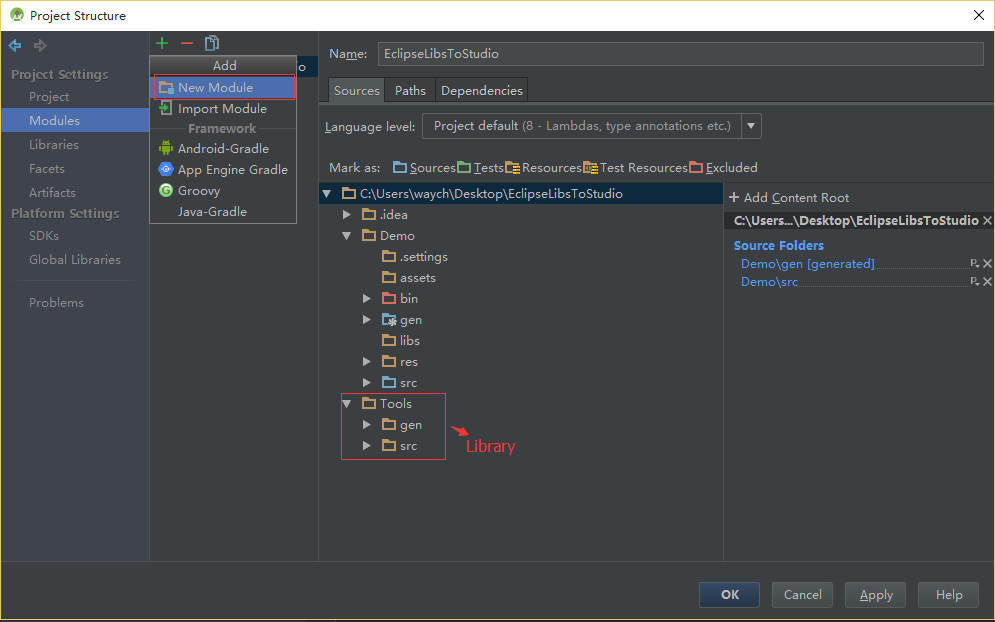This screenshot has height=622, width=995.
Task: Open Libraries settings
Action: click(x=54, y=145)
